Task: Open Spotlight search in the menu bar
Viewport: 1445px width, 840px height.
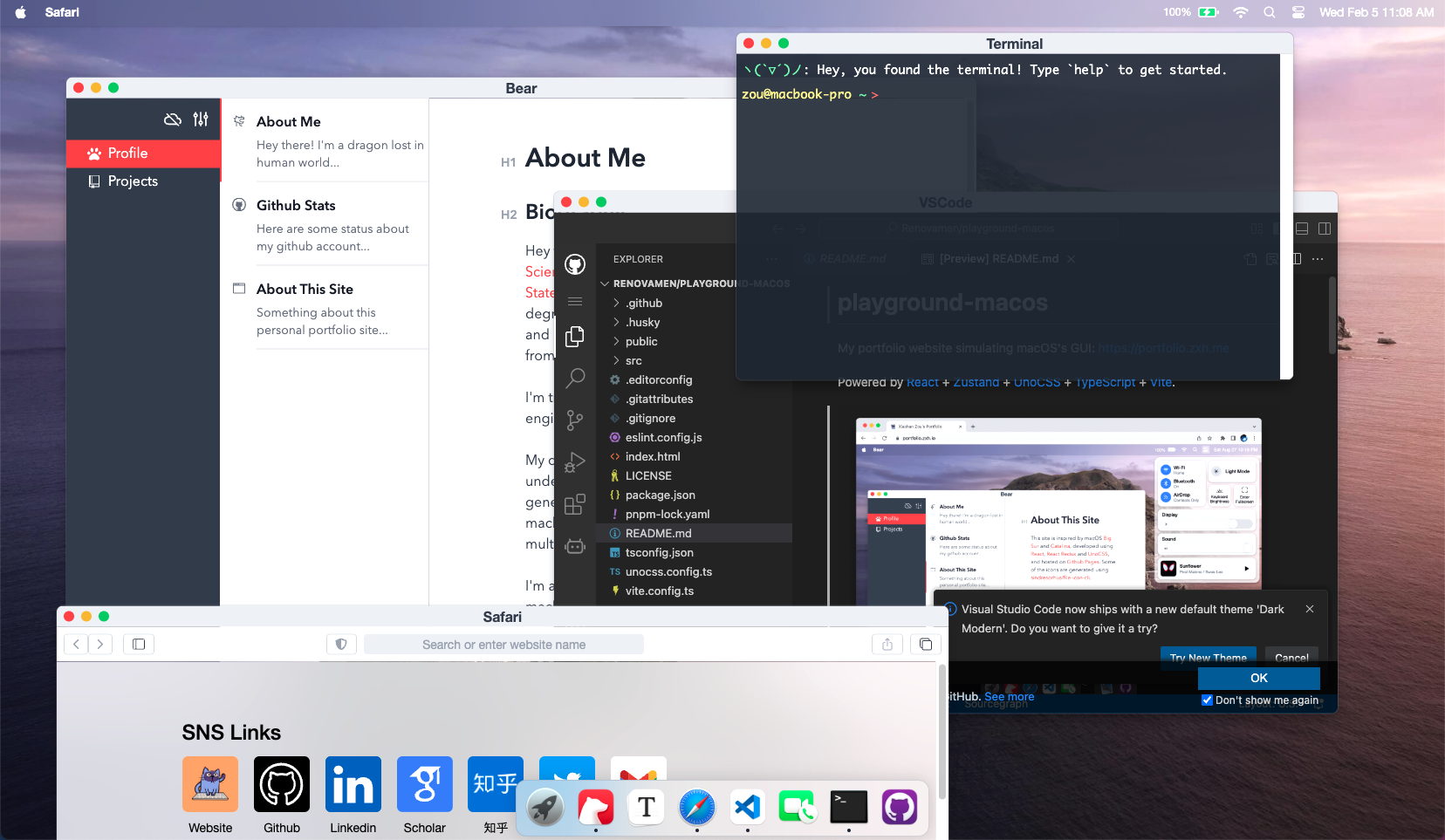Action: tap(1270, 12)
